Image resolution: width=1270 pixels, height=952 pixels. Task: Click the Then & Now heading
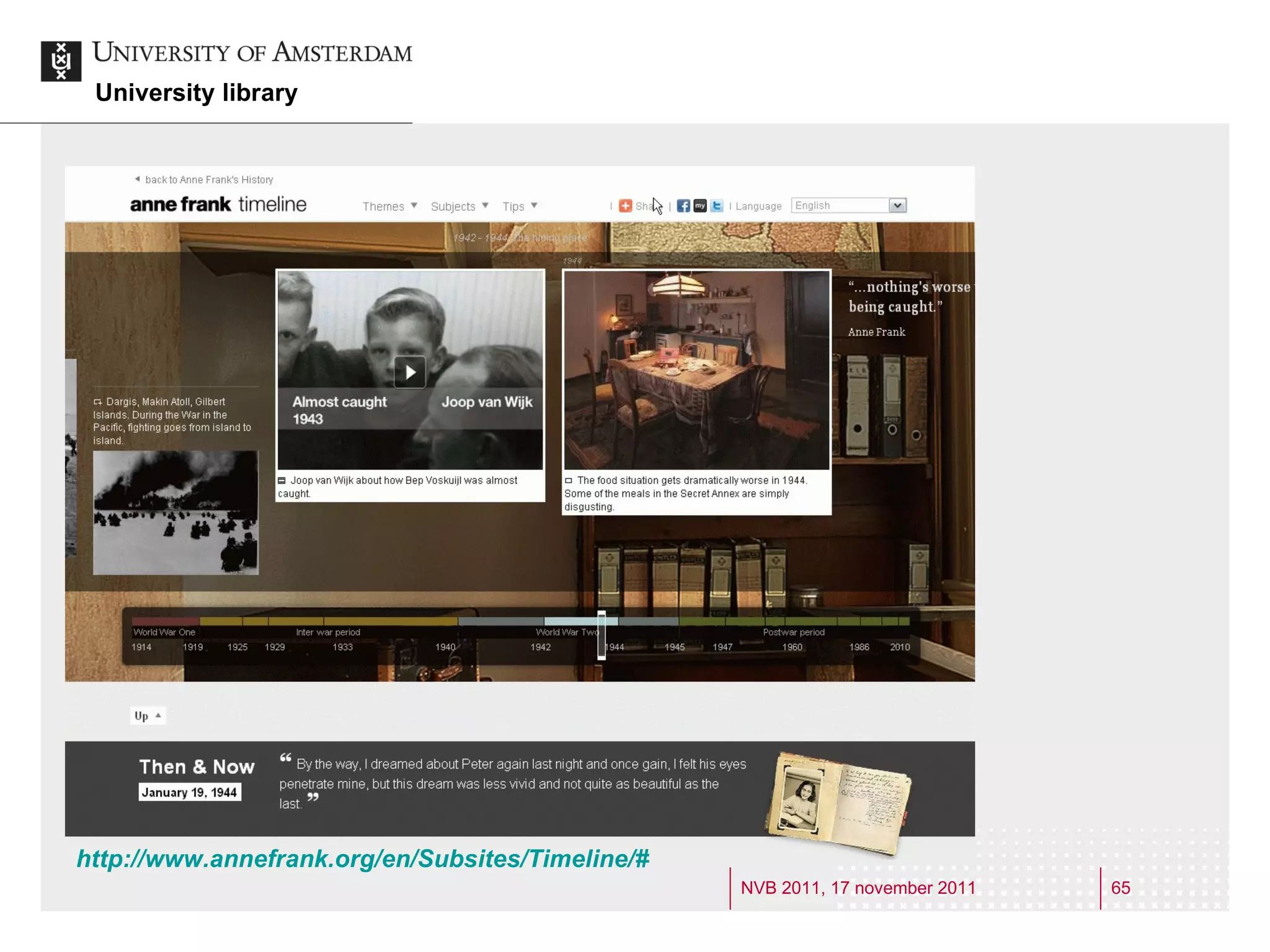pos(197,767)
